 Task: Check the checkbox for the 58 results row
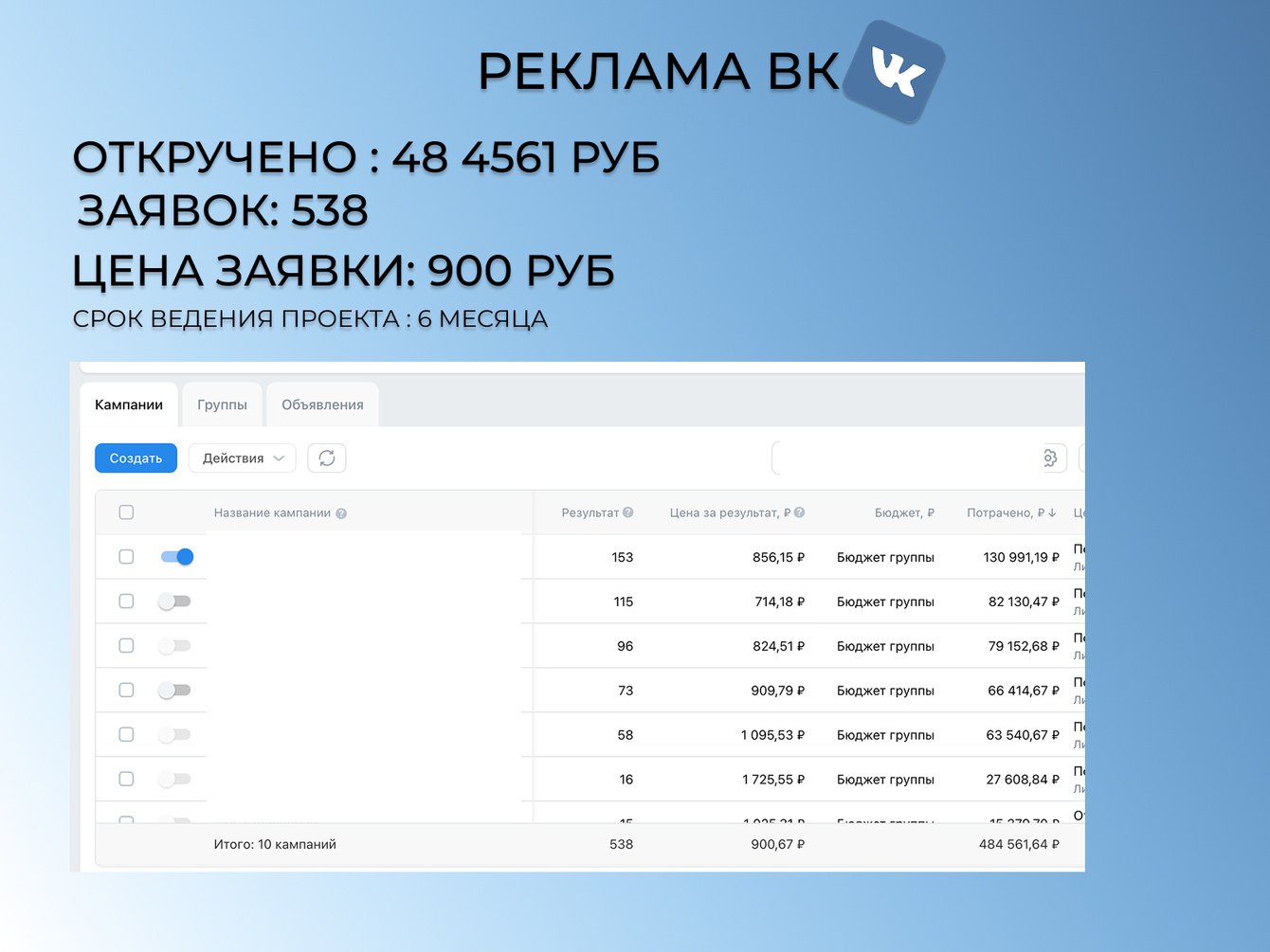pos(126,735)
